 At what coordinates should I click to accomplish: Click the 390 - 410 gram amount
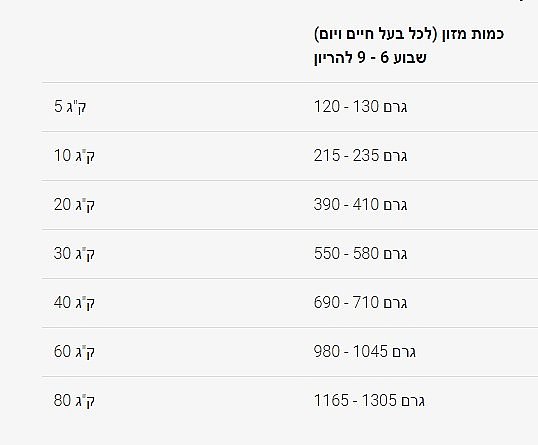(x=360, y=205)
